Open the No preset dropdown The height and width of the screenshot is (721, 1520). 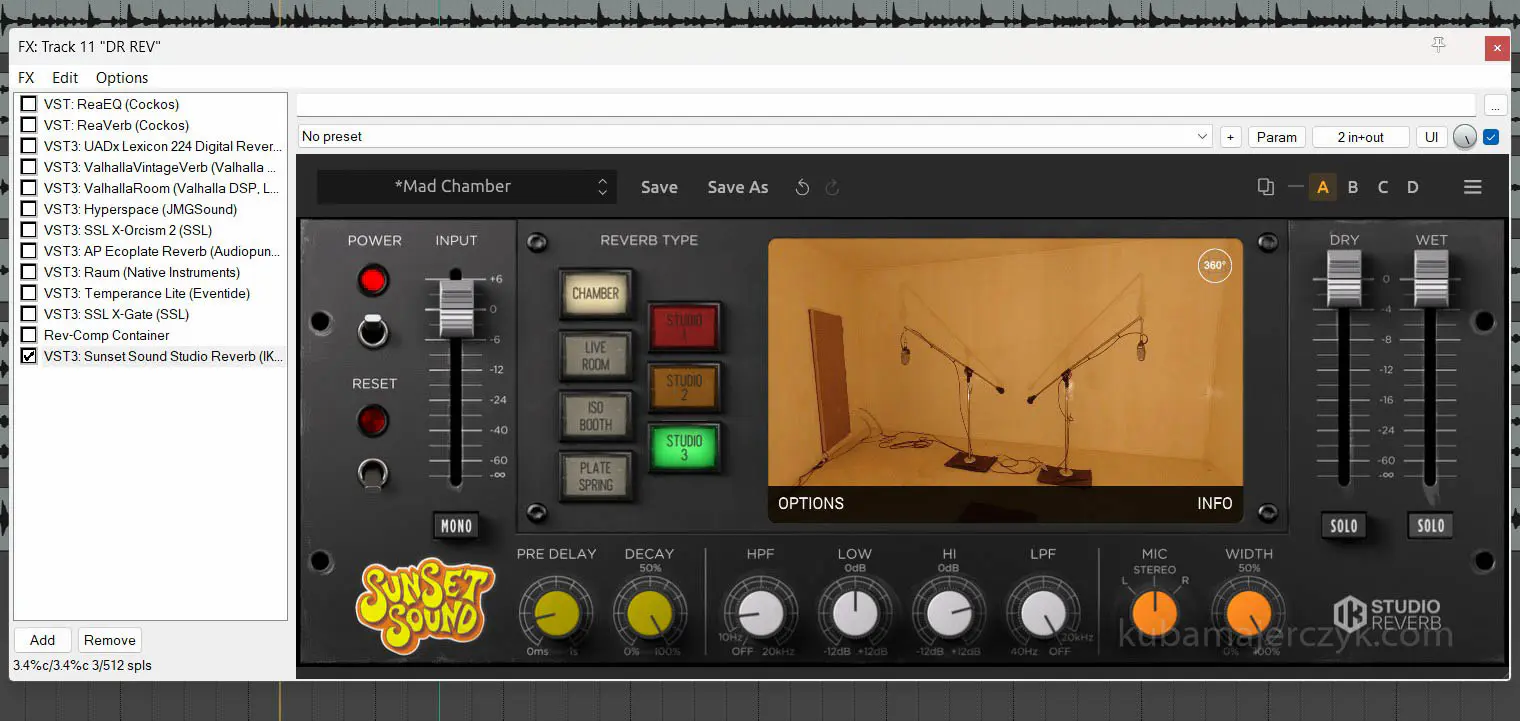pyautogui.click(x=756, y=137)
